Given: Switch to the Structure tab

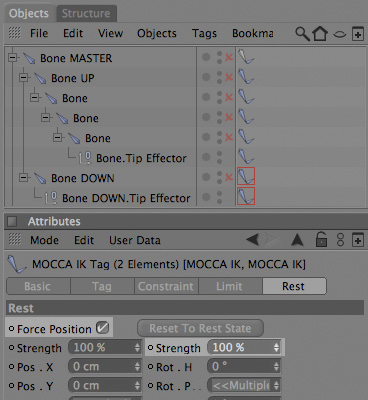Looking at the screenshot, I should point(86,13).
